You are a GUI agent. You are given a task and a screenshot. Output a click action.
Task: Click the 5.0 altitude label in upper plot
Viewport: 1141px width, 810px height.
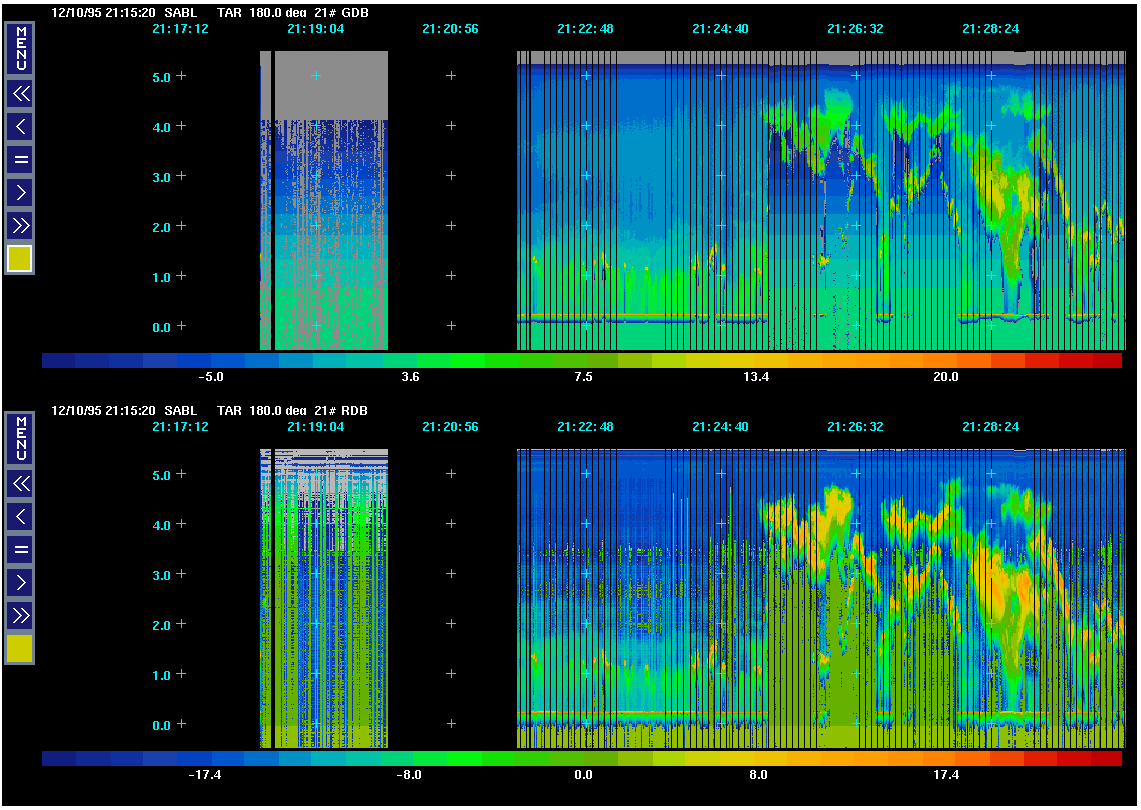coord(161,76)
